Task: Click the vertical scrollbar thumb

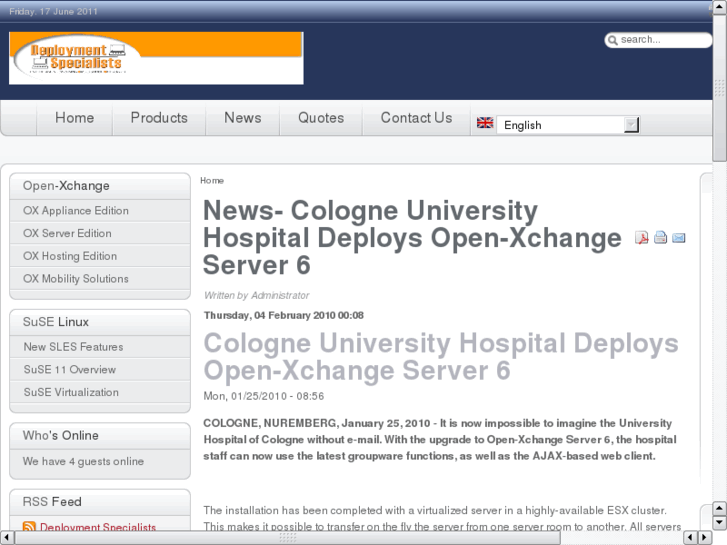Action: tap(719, 88)
